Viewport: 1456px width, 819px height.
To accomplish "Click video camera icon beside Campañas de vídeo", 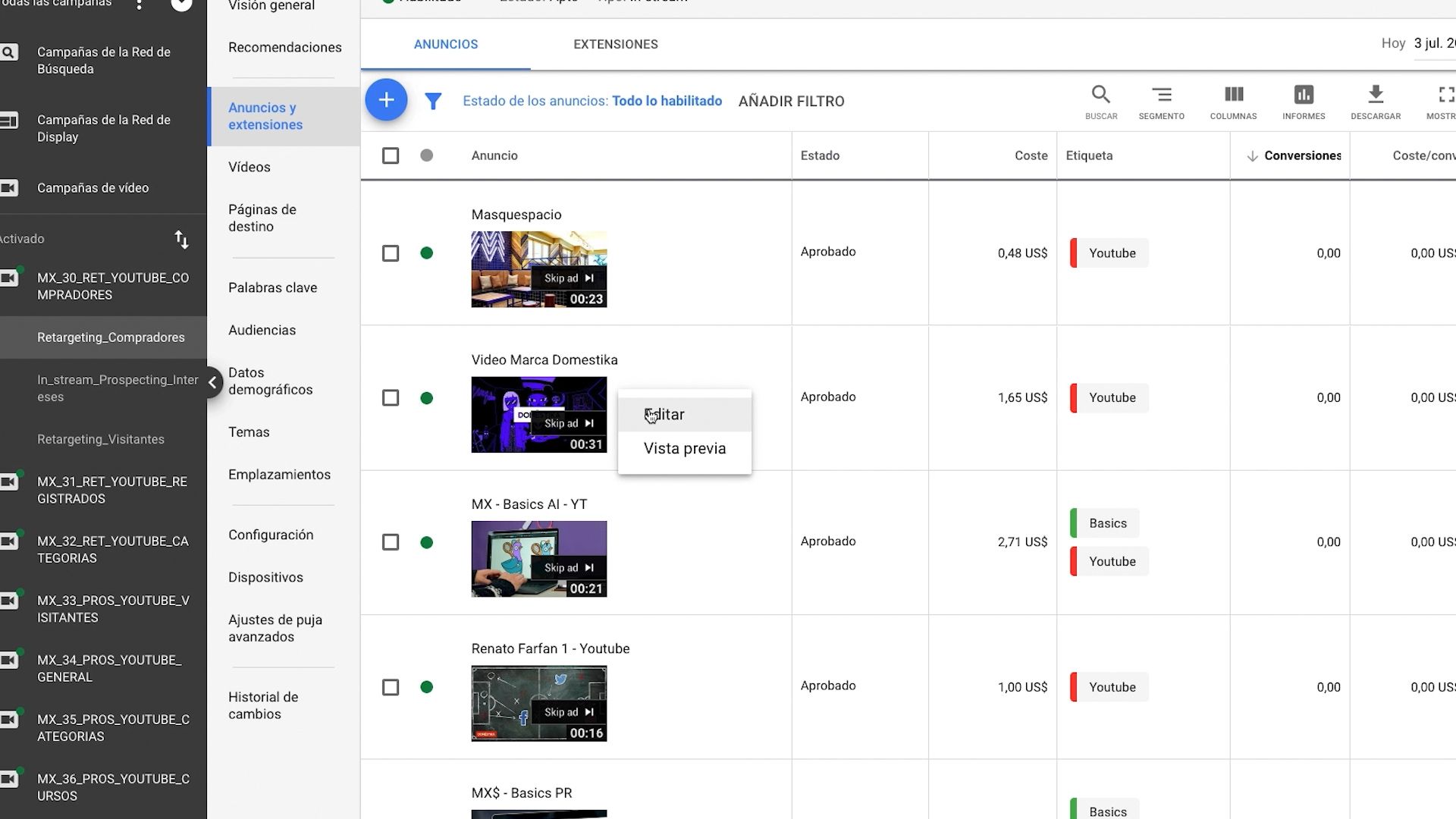I will (8, 188).
